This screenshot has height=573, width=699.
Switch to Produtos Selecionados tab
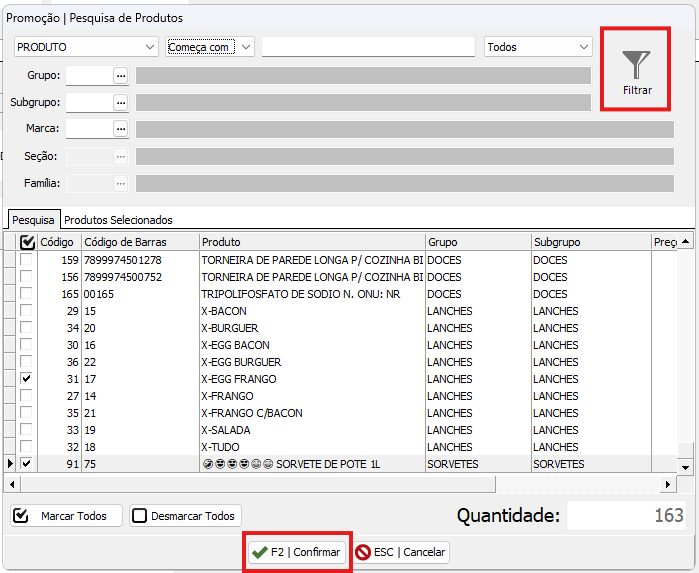[x=118, y=220]
